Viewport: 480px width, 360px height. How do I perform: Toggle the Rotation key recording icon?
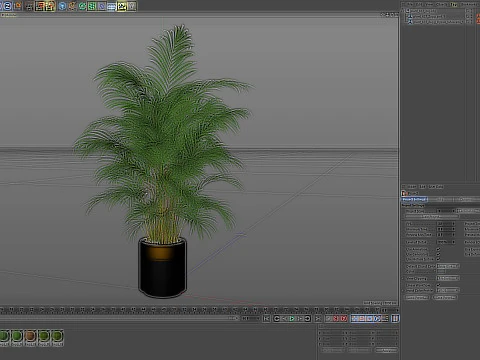370,319
